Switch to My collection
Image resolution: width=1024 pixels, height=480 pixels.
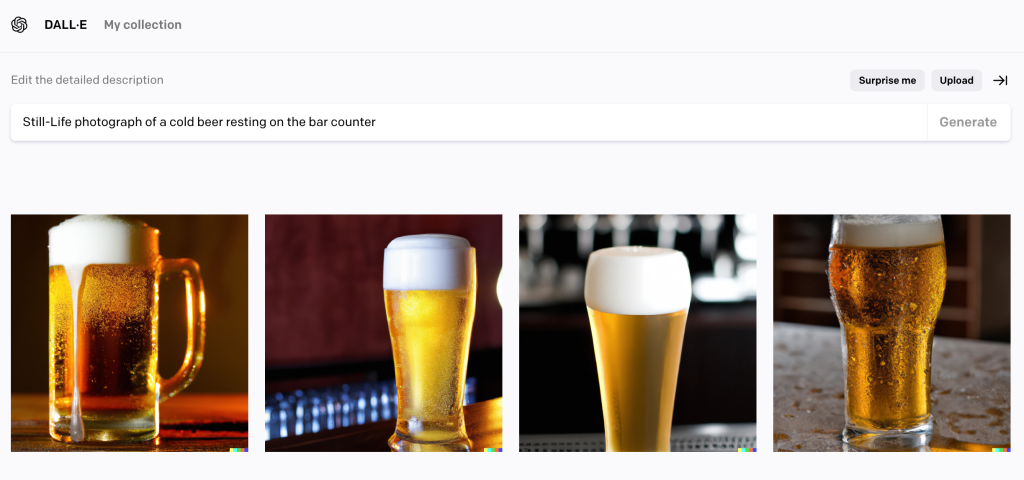(x=142, y=25)
